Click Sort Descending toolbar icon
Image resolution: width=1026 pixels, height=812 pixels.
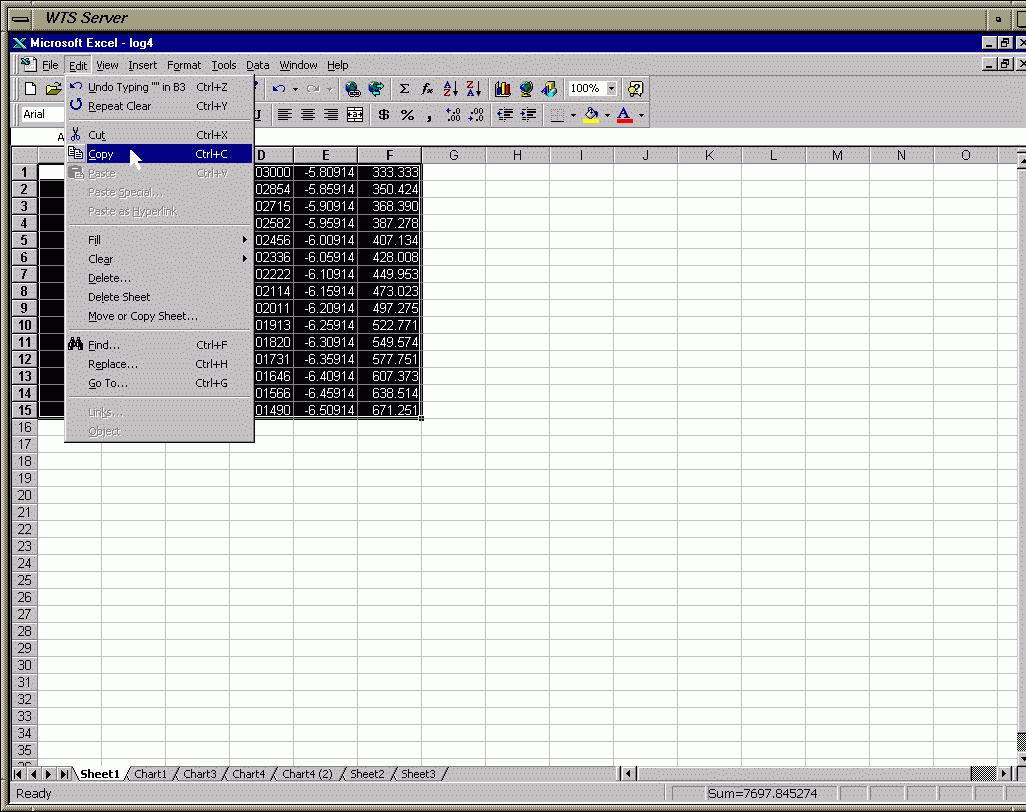473,89
